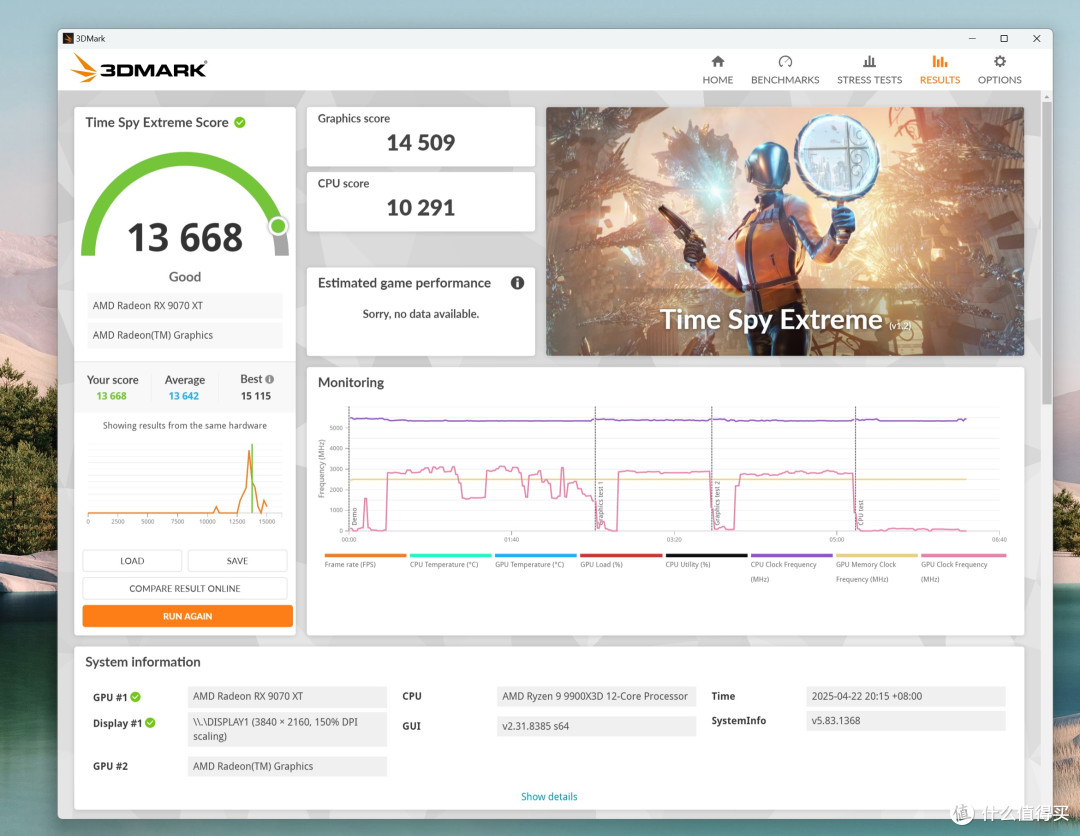Toggle CPU Temperature legend swatch
Screen dimensions: 1080x836
coord(450,555)
